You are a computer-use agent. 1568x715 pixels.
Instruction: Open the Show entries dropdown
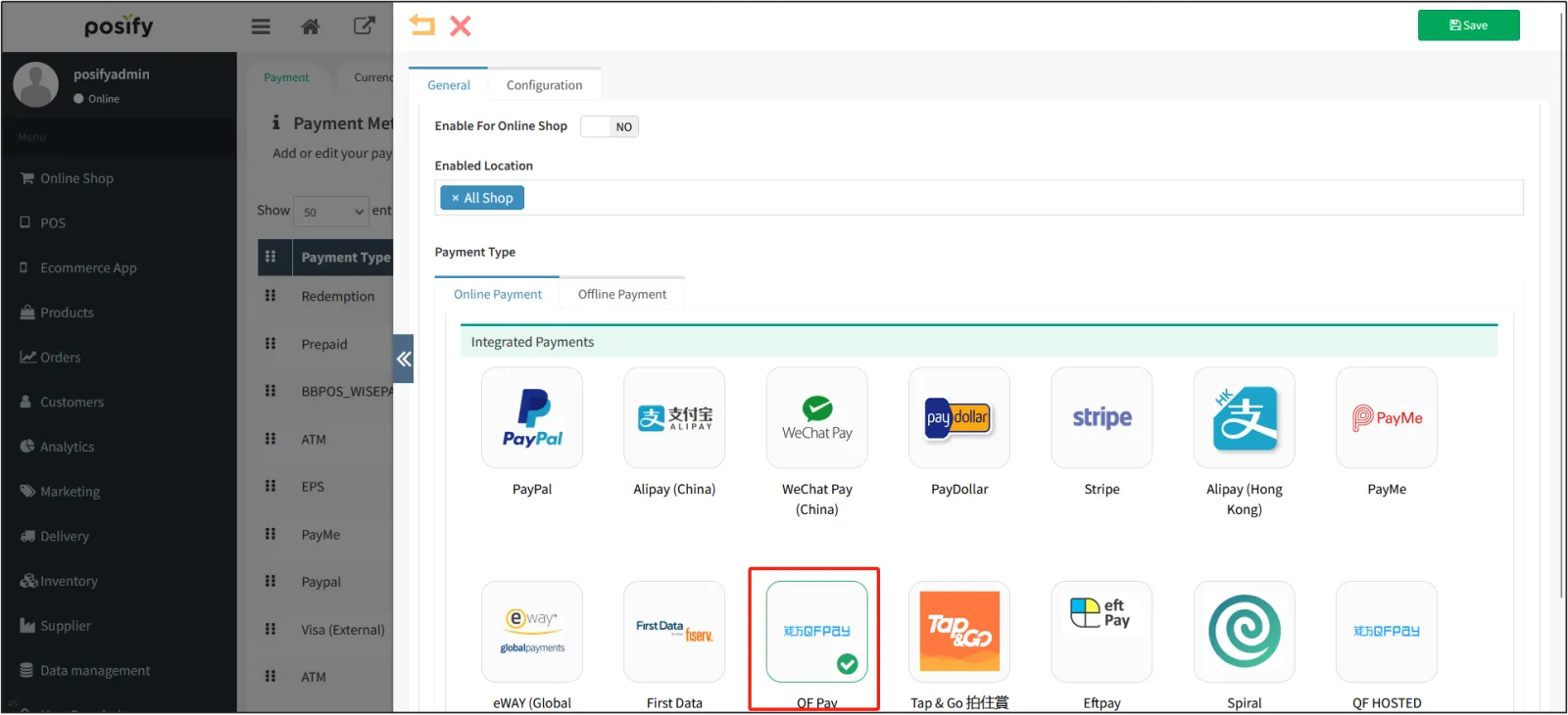tap(331, 212)
